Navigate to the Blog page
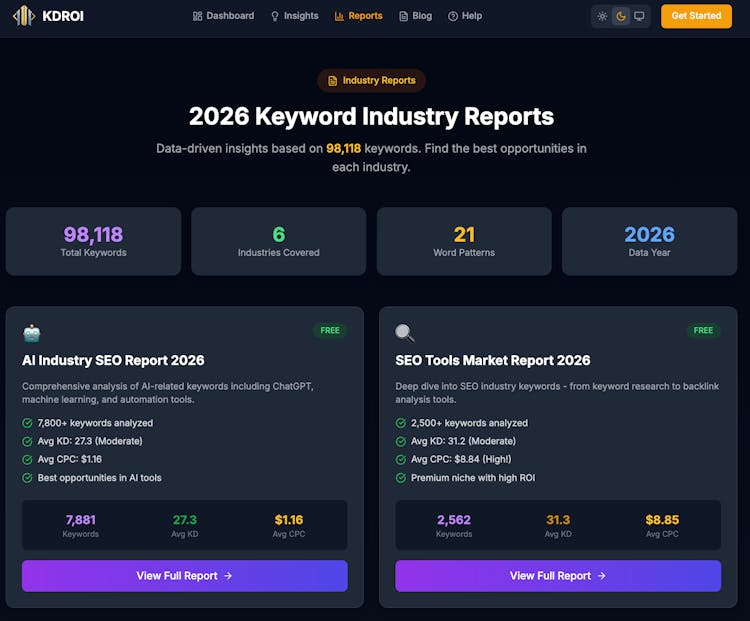Viewport: 750px width, 621px height. pos(415,16)
